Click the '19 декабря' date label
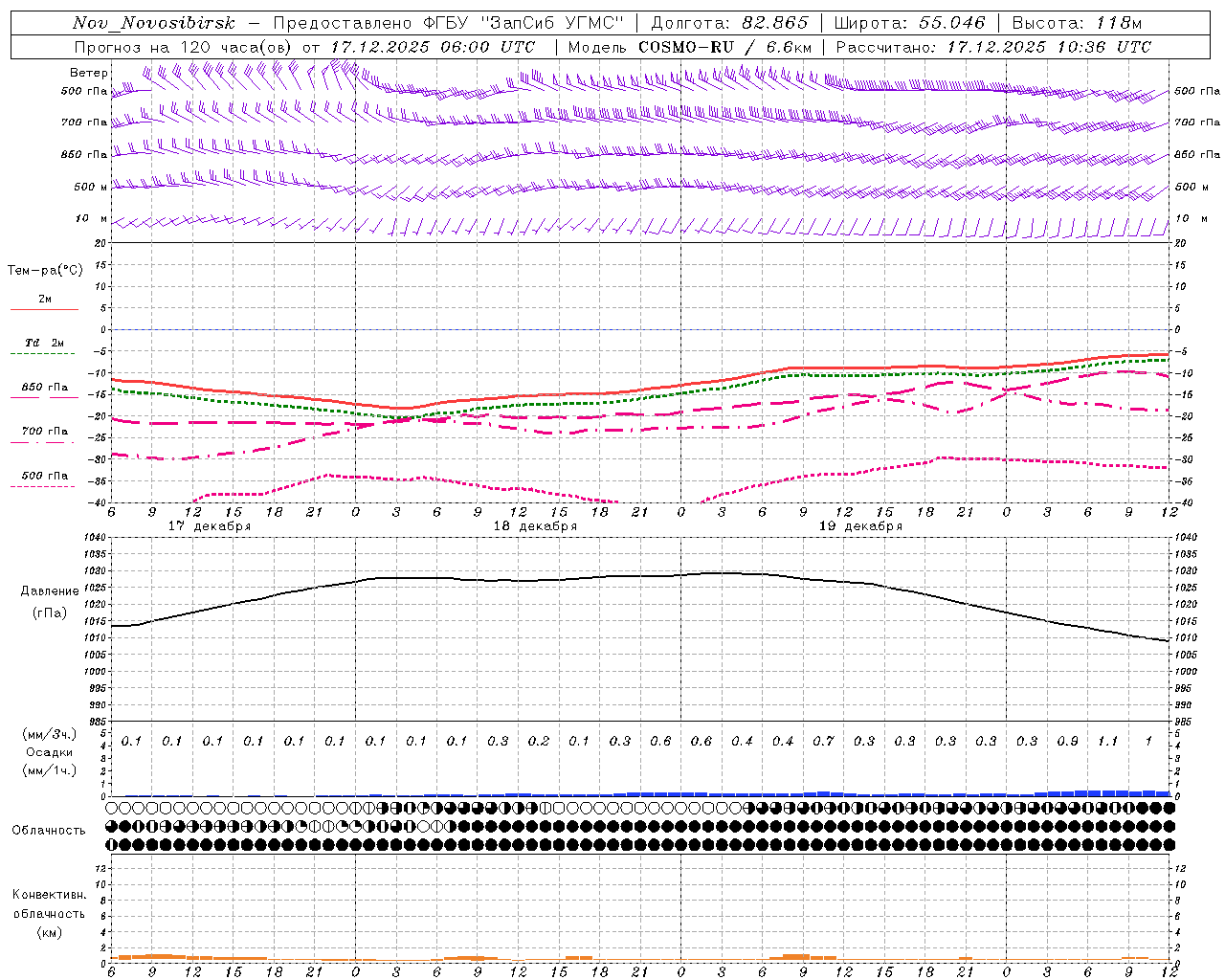Image resolution: width=1225 pixels, height=980 pixels. pyautogui.click(x=860, y=526)
